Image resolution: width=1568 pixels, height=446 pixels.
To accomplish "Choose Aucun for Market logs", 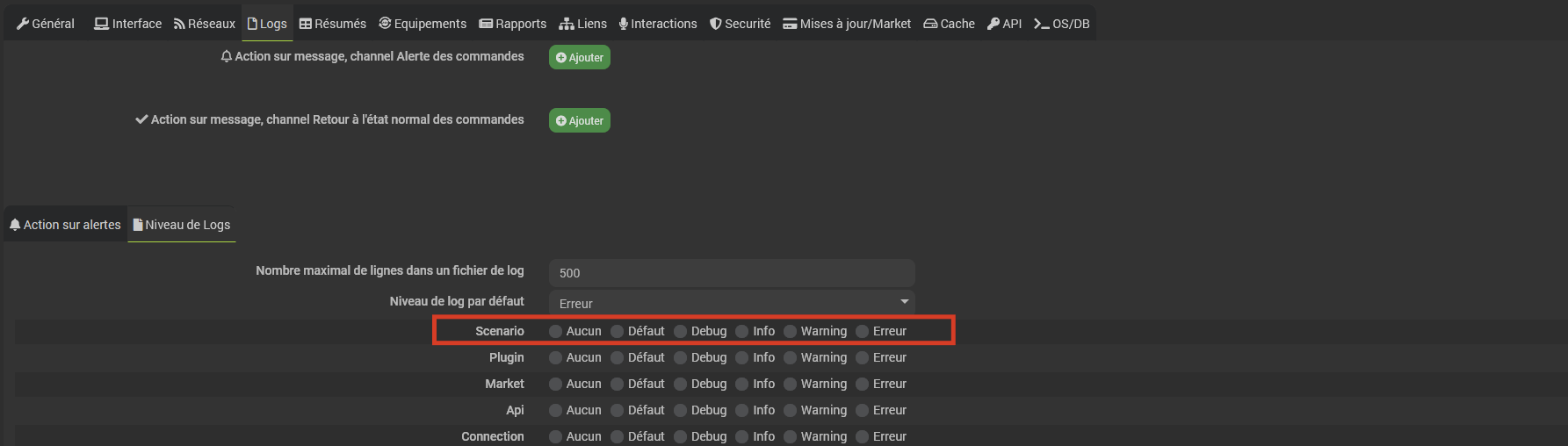I will [x=555, y=384].
